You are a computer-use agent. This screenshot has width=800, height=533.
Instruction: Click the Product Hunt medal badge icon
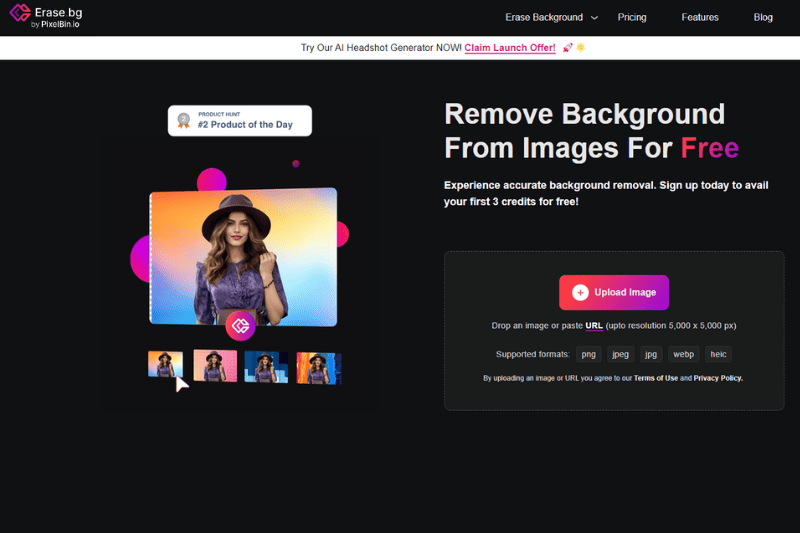[183, 121]
